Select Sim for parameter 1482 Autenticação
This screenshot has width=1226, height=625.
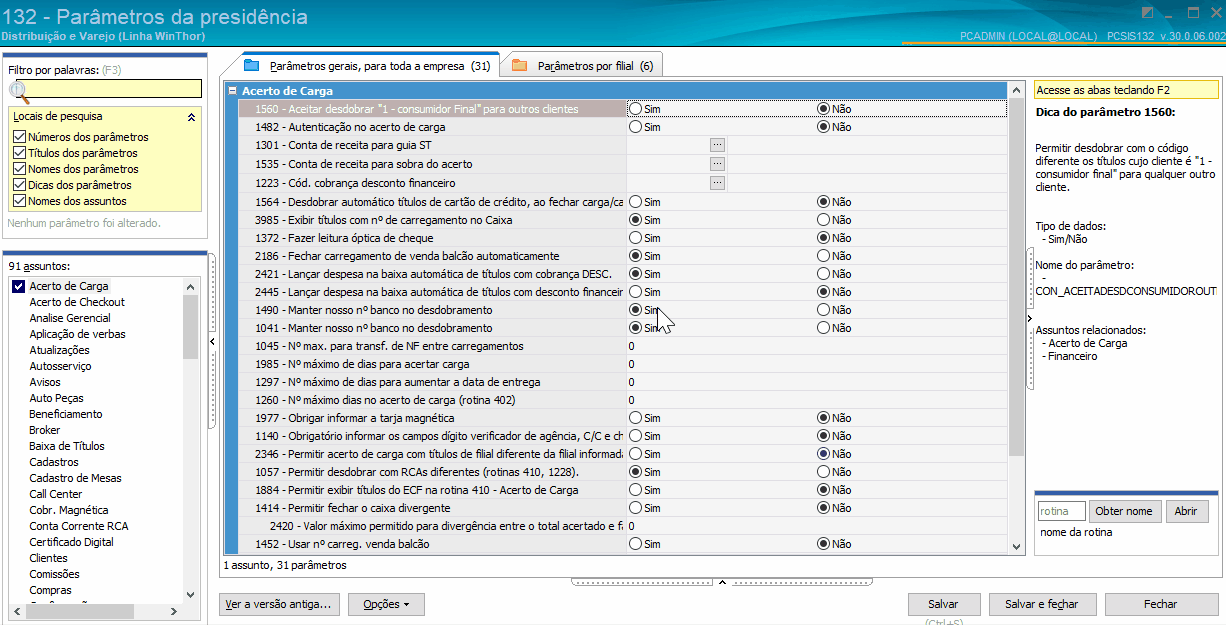pos(635,127)
